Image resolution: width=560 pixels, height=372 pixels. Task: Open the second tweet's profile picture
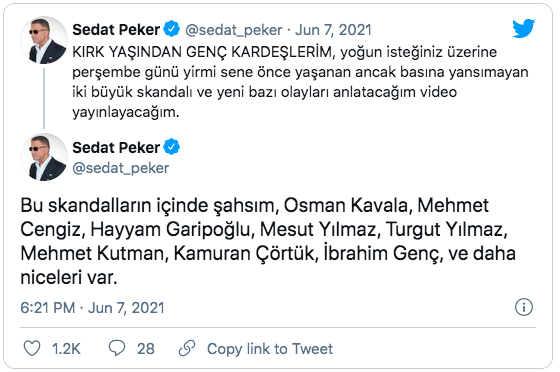pyautogui.click(x=44, y=157)
